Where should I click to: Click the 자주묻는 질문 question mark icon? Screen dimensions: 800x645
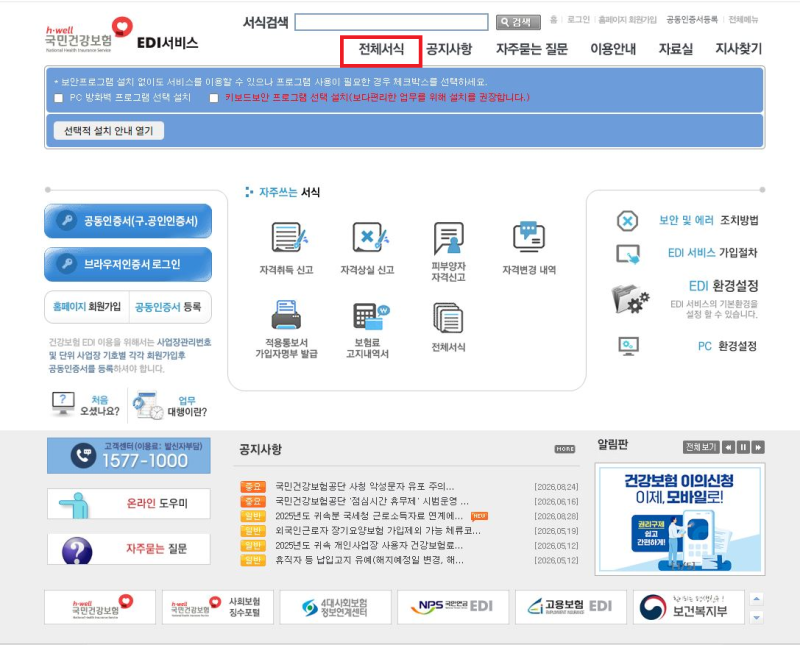(x=77, y=551)
